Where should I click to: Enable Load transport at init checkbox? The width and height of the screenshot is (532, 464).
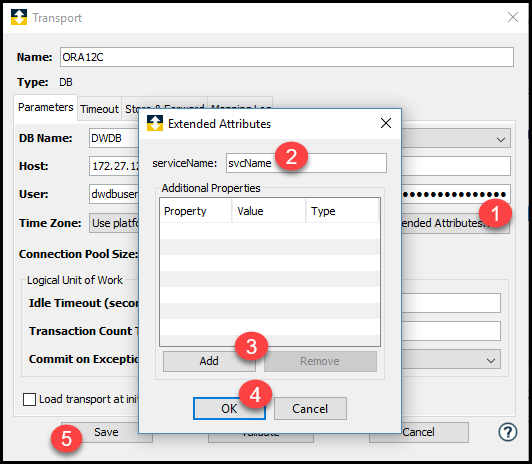tap(29, 399)
